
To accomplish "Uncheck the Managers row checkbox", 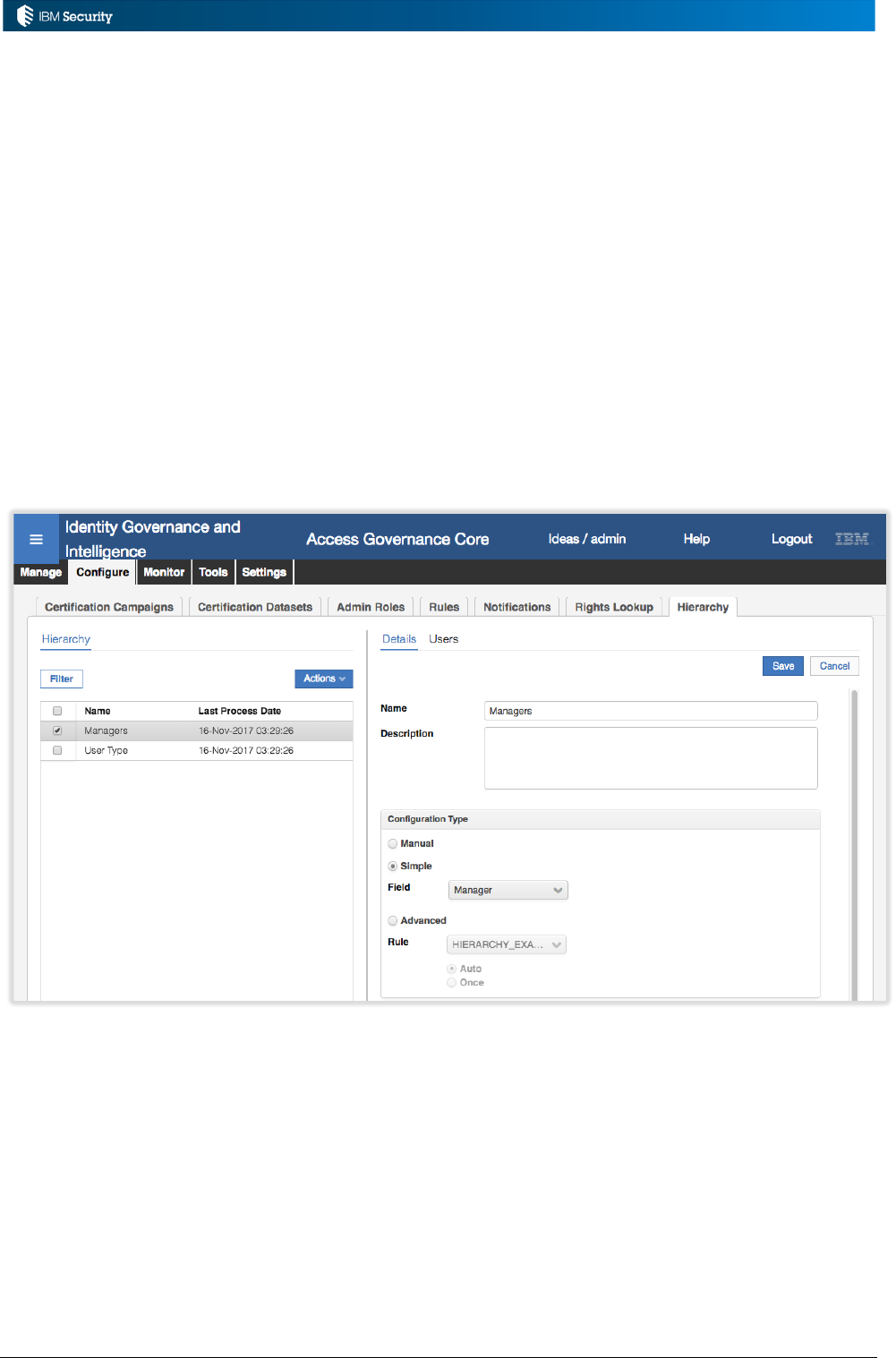I will 57,730.
